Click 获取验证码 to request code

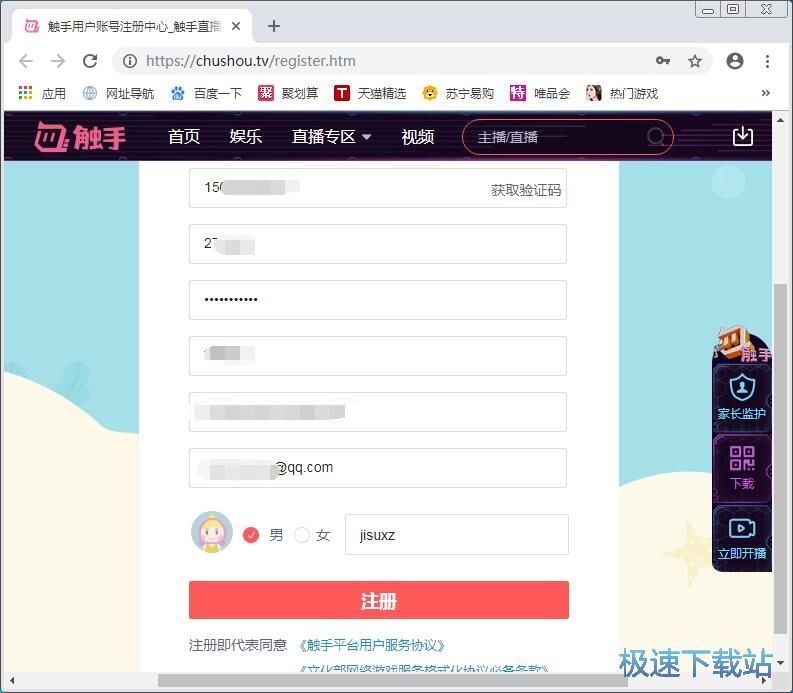point(526,190)
